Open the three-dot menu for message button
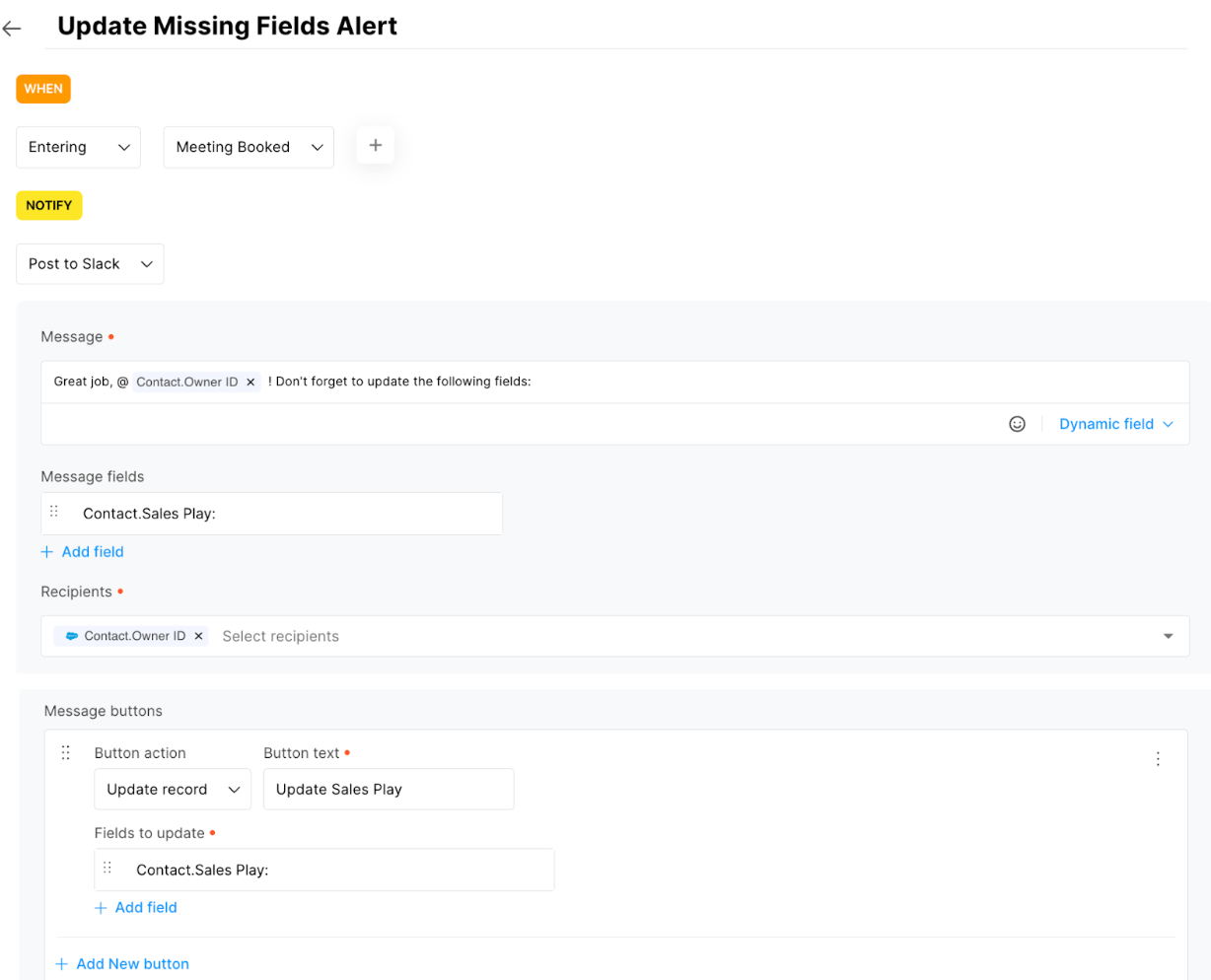1211x980 pixels. pos(1158,758)
